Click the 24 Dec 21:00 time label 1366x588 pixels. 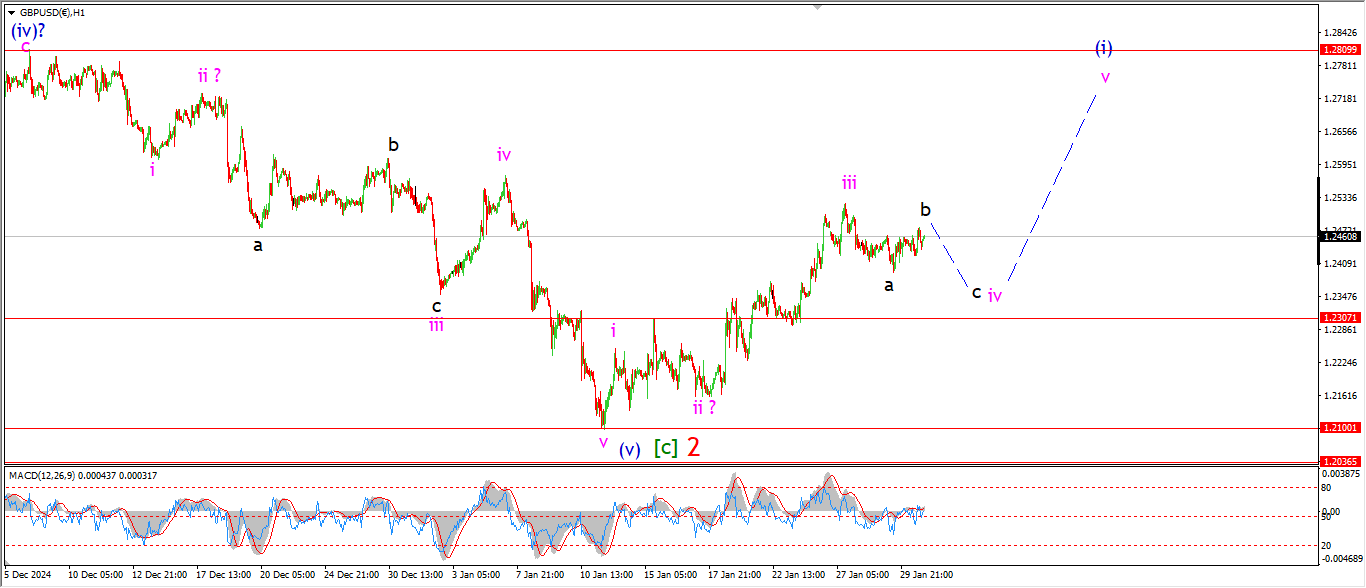[352, 575]
